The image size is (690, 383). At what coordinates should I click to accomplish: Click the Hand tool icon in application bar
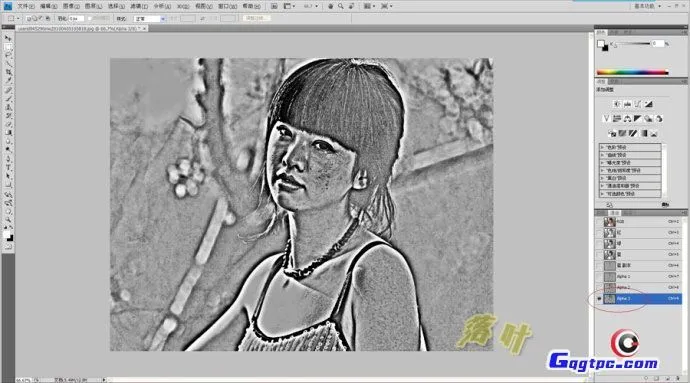coord(330,6)
